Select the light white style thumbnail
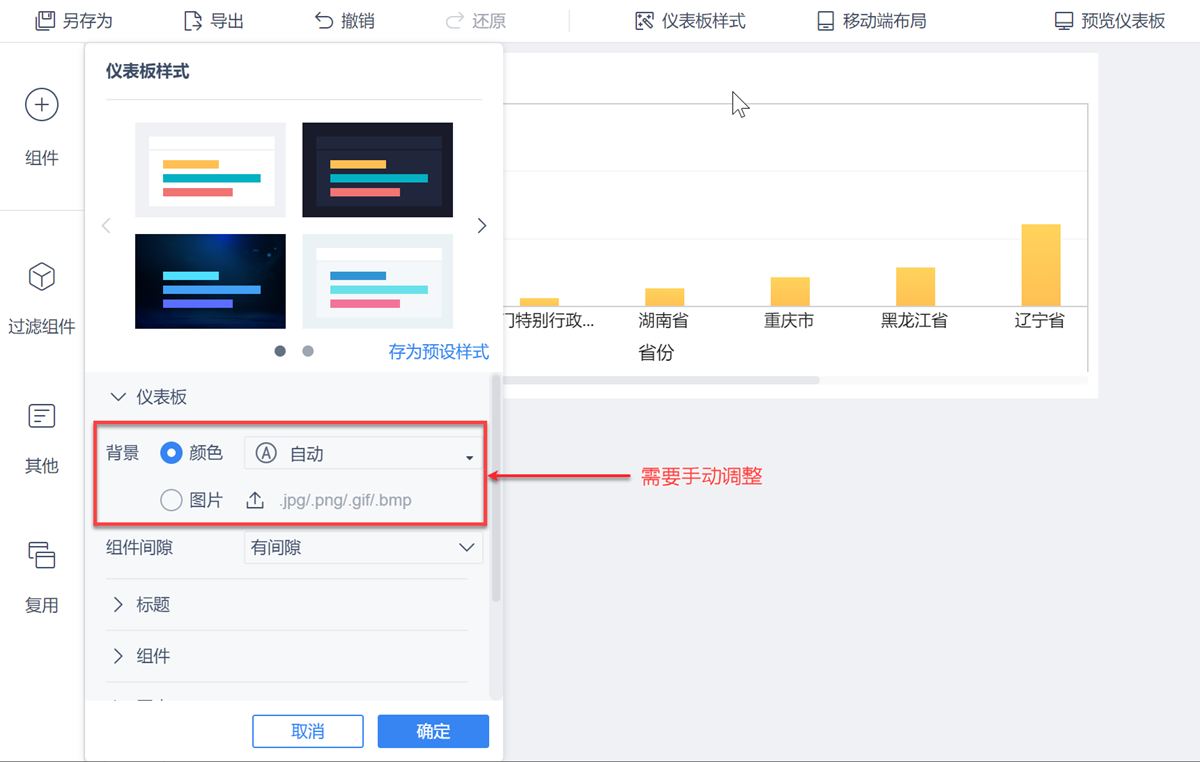The image size is (1200, 762). pos(210,170)
